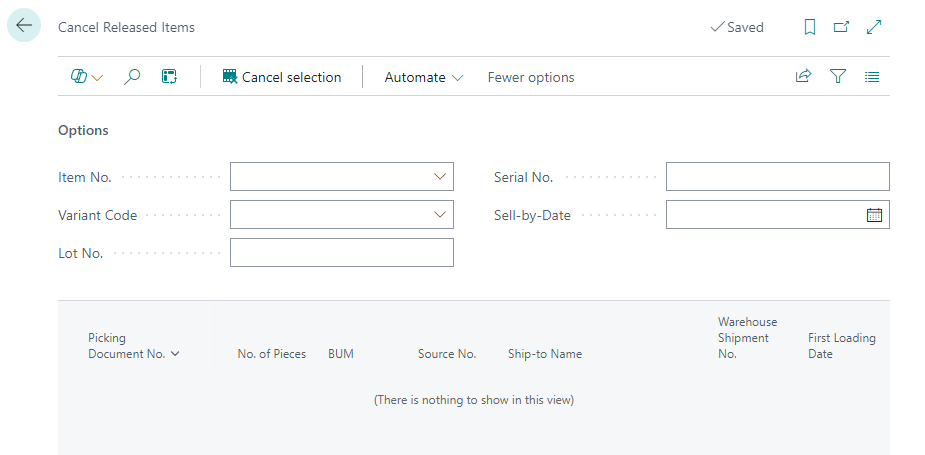Click the analysis view icon beside search
Image resolution: width=925 pixels, height=455 pixels.
[x=169, y=77]
